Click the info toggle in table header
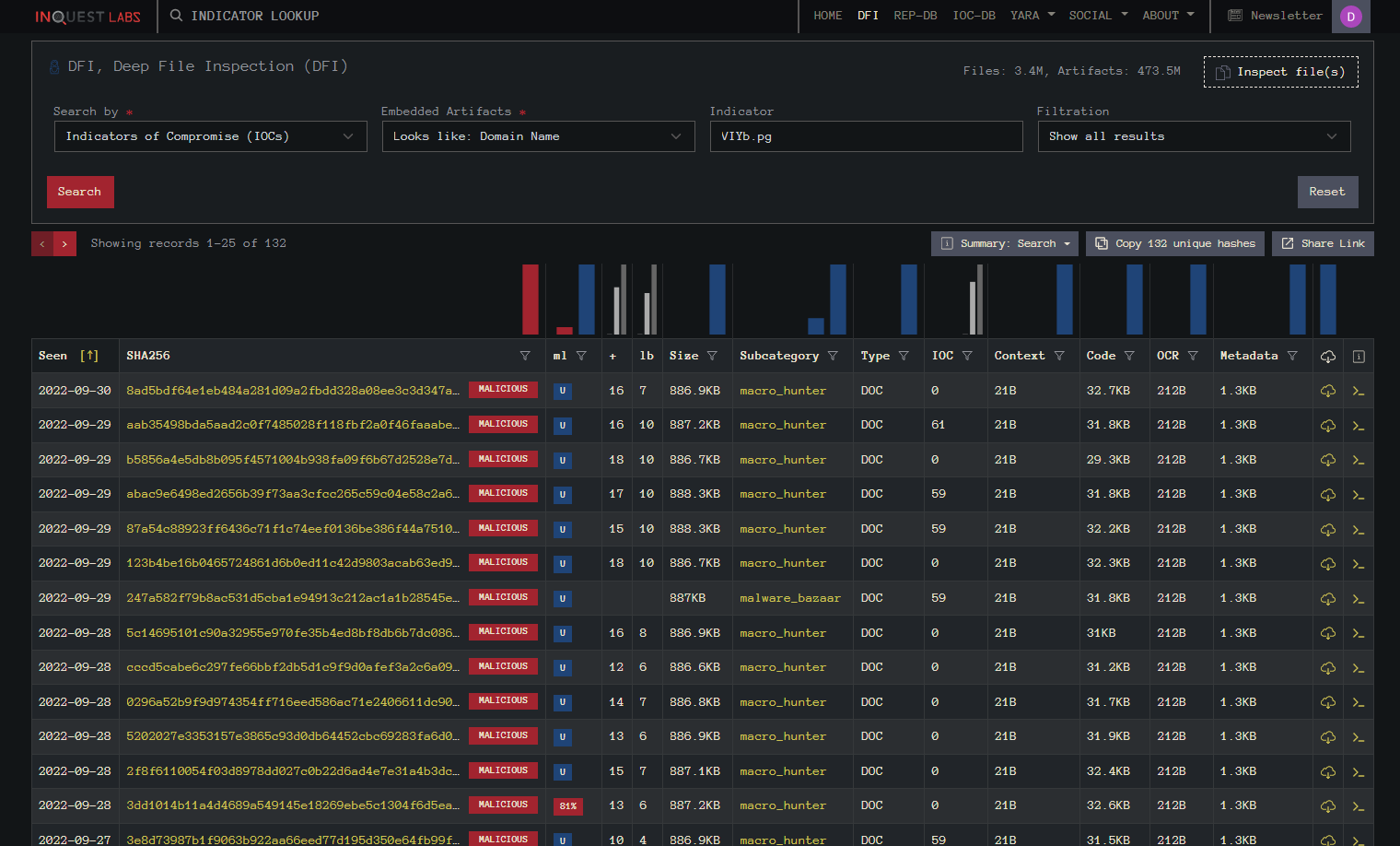The height and width of the screenshot is (846, 1400). click(1358, 357)
